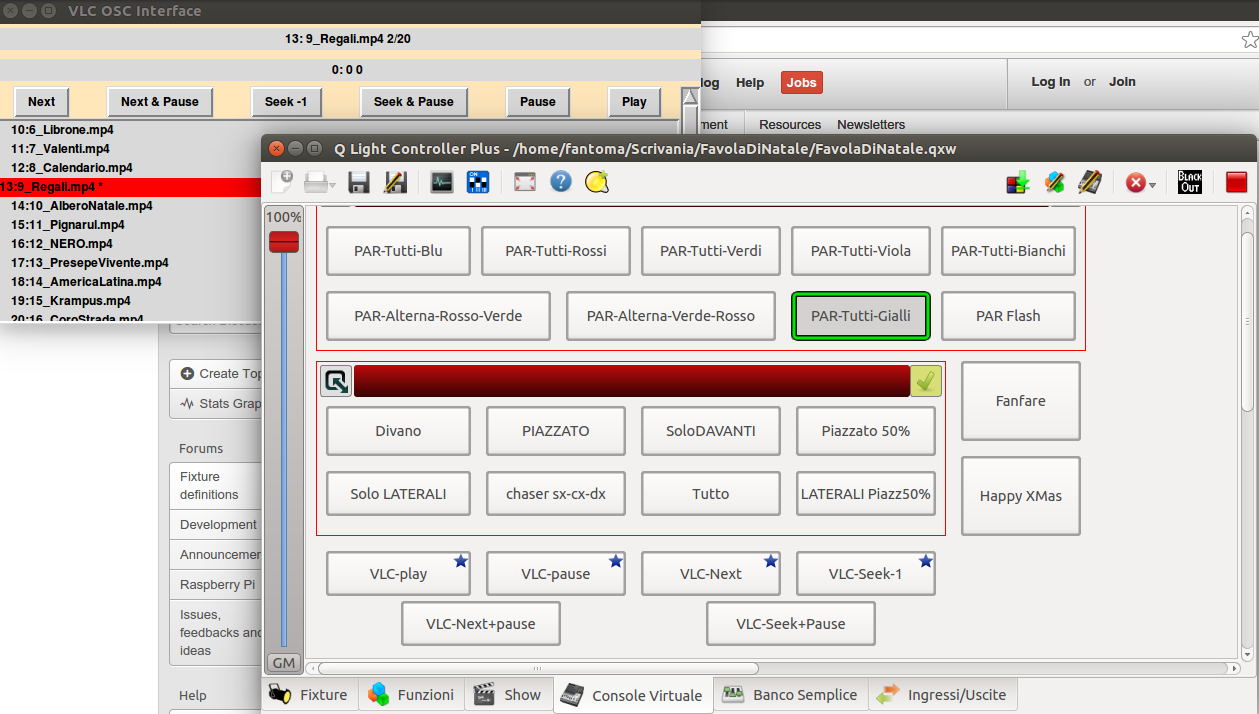
Task: Click the Fixture tab icon at bottom
Action: click(280, 694)
